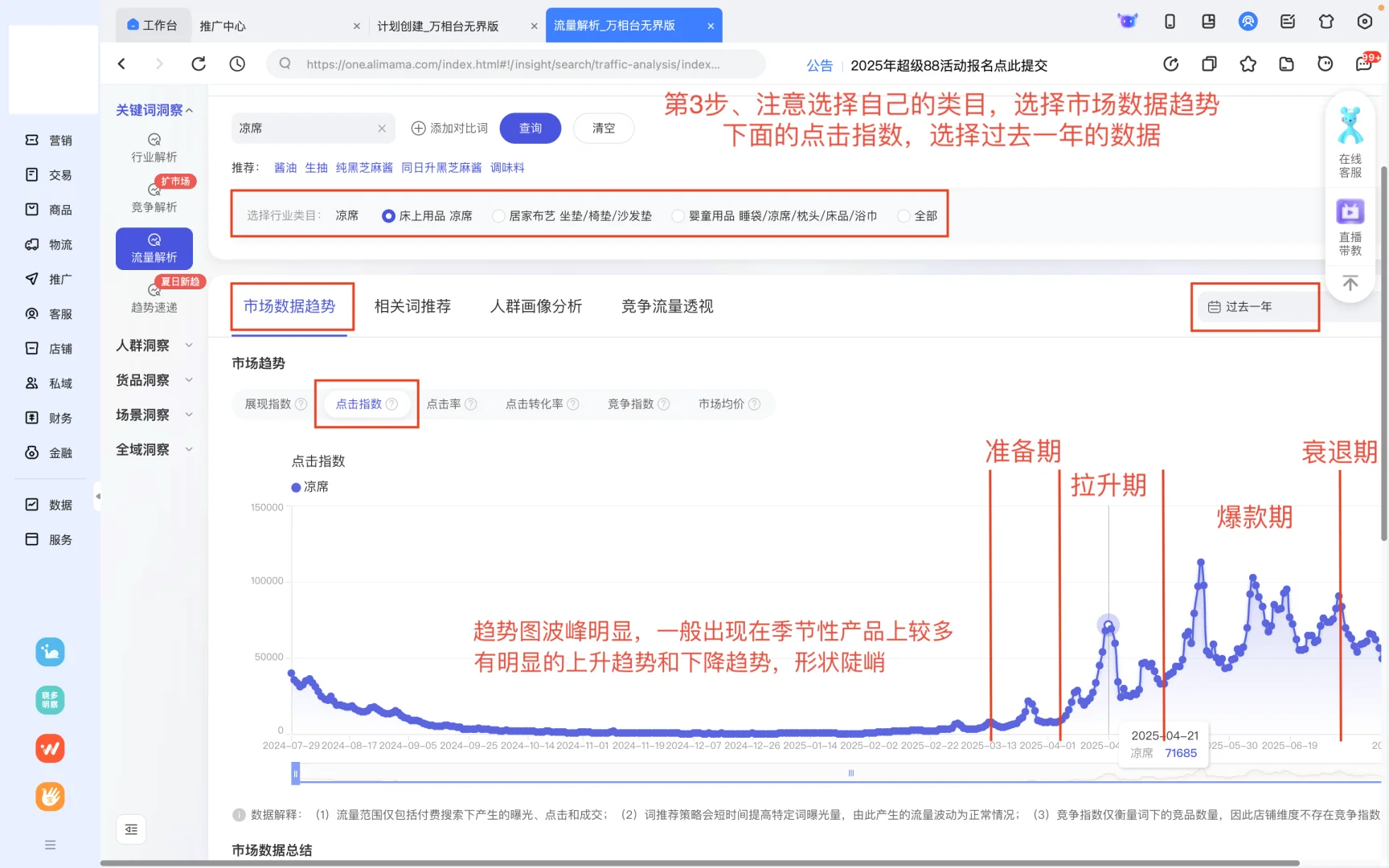The image size is (1389, 868).
Task: Click the 酱油 recommended keyword link
Action: click(285, 167)
